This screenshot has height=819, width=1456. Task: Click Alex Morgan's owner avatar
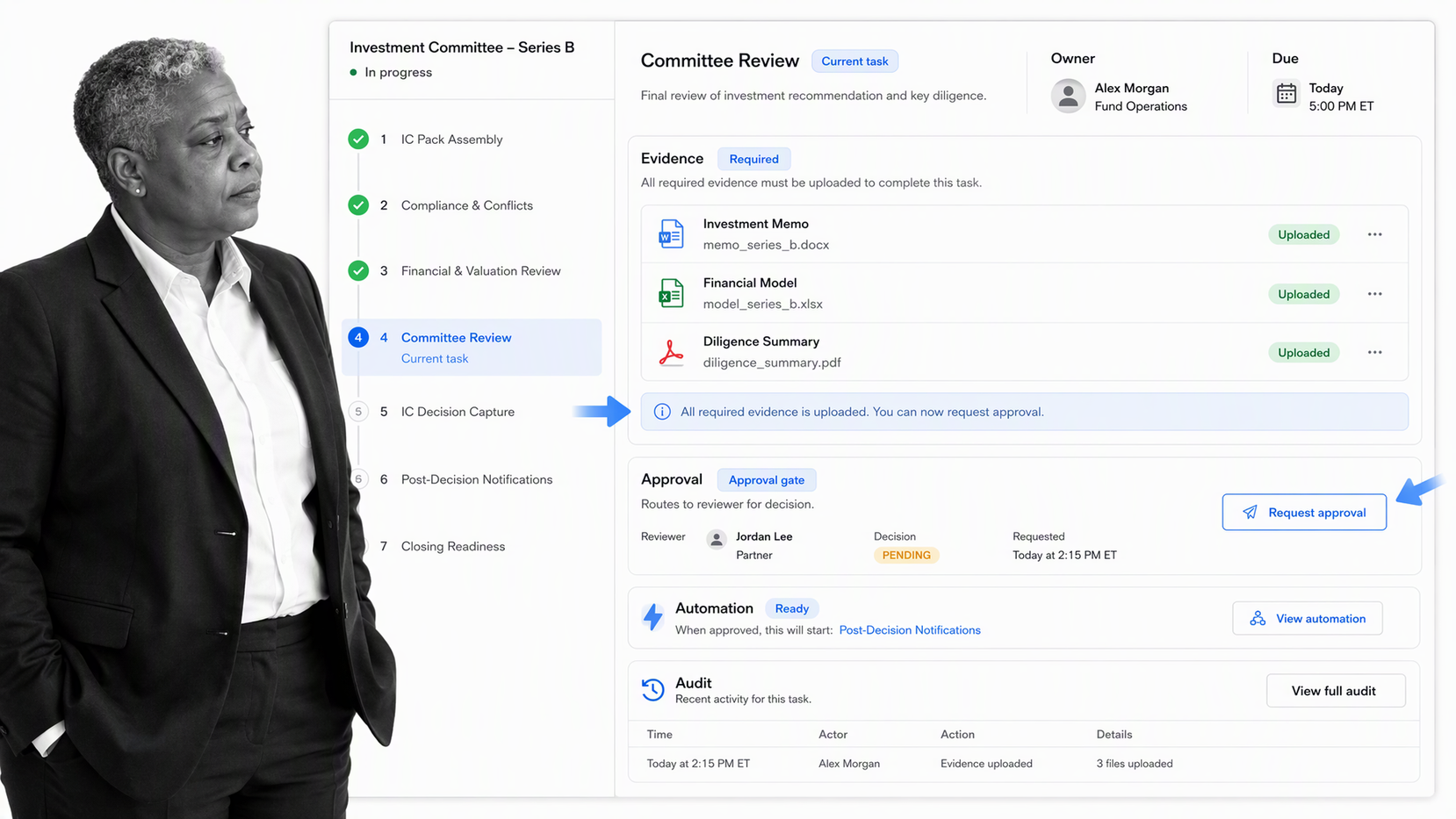pos(1068,96)
